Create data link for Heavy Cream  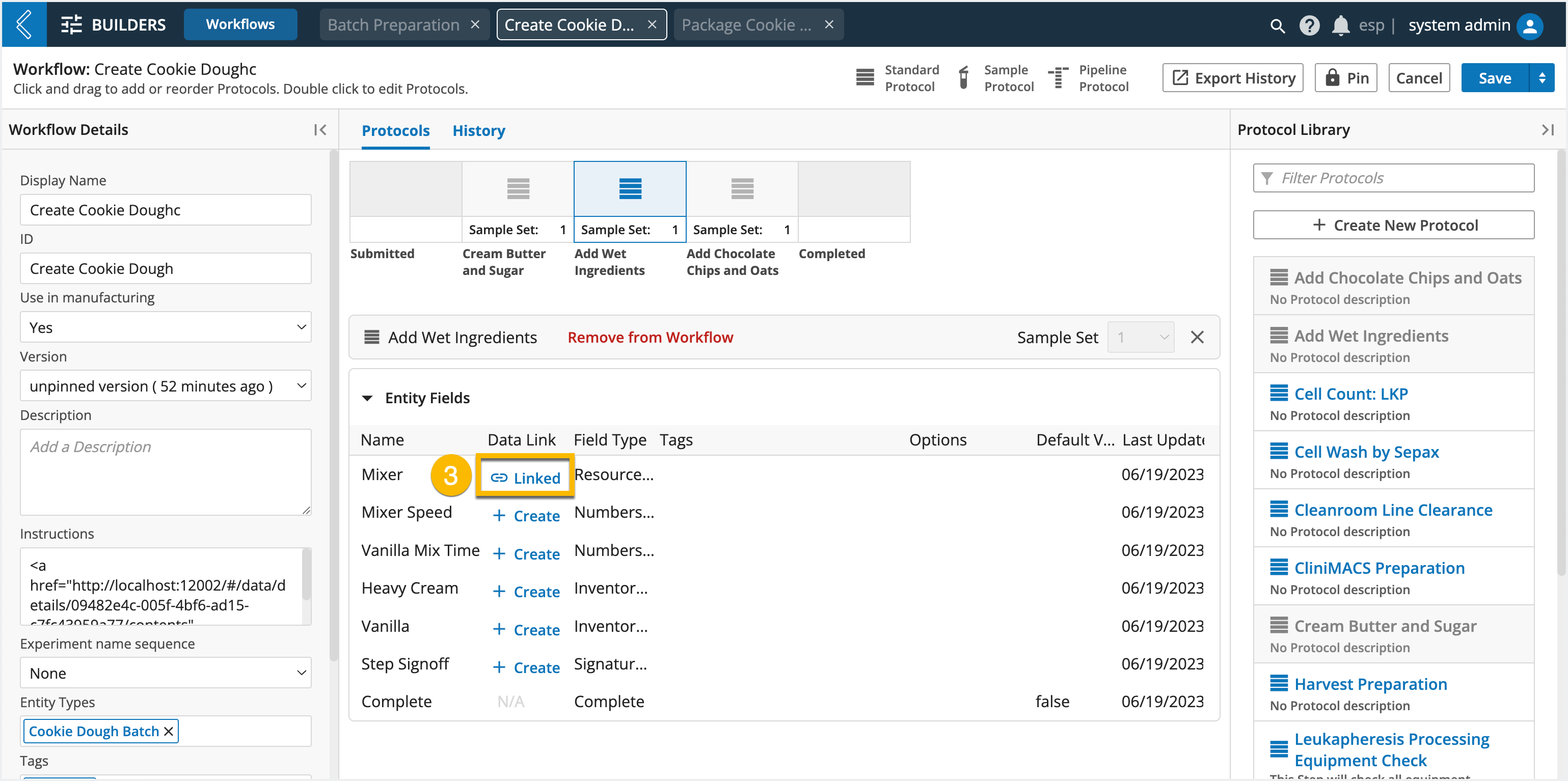[x=526, y=591]
